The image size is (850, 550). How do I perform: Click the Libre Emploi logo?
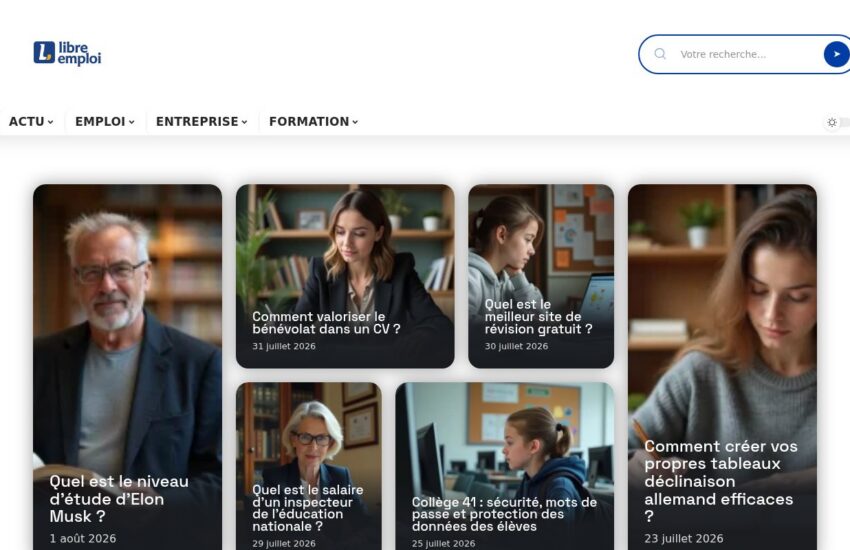click(67, 53)
